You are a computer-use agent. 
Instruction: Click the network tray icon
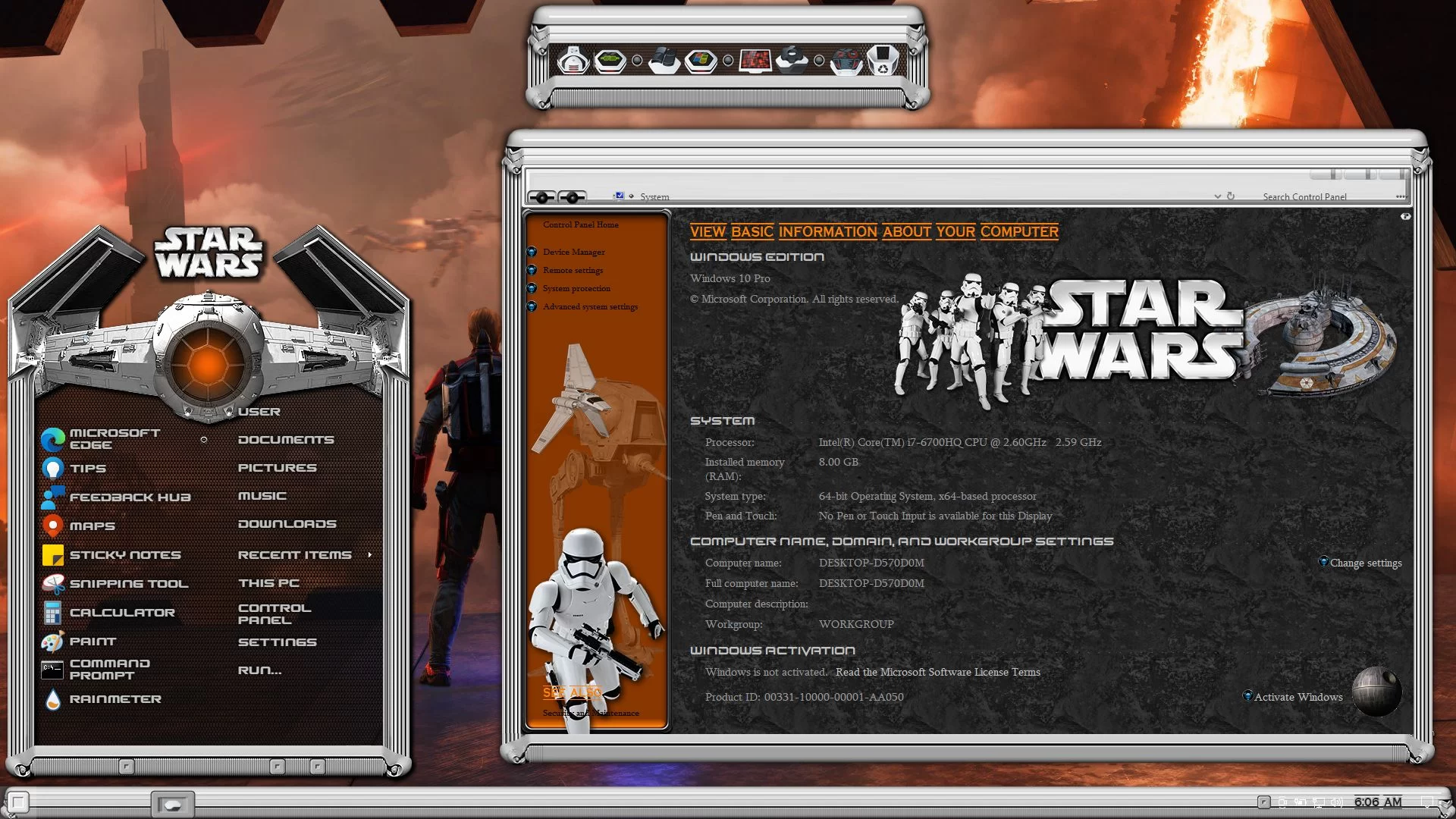point(1319,802)
